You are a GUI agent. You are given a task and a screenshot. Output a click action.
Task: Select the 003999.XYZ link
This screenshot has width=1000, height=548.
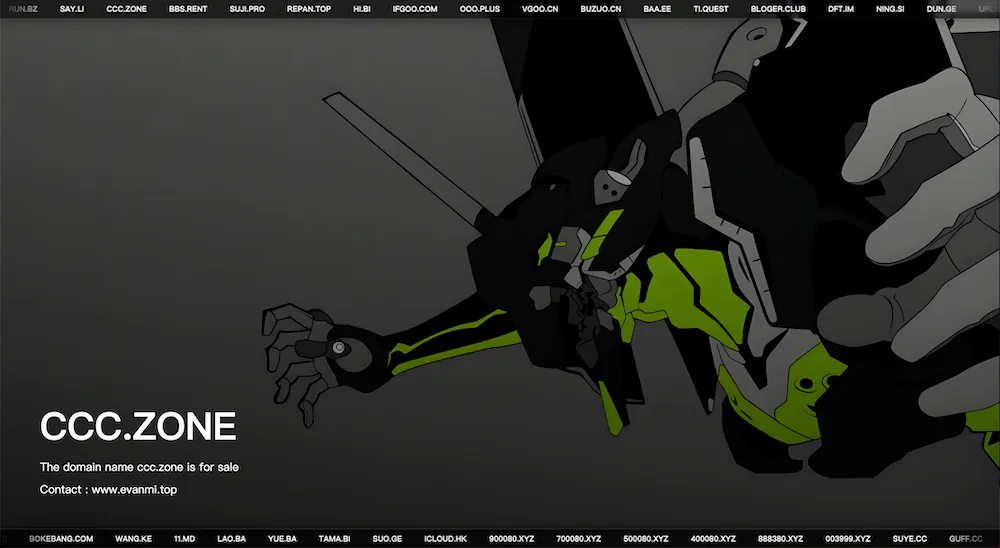848,538
